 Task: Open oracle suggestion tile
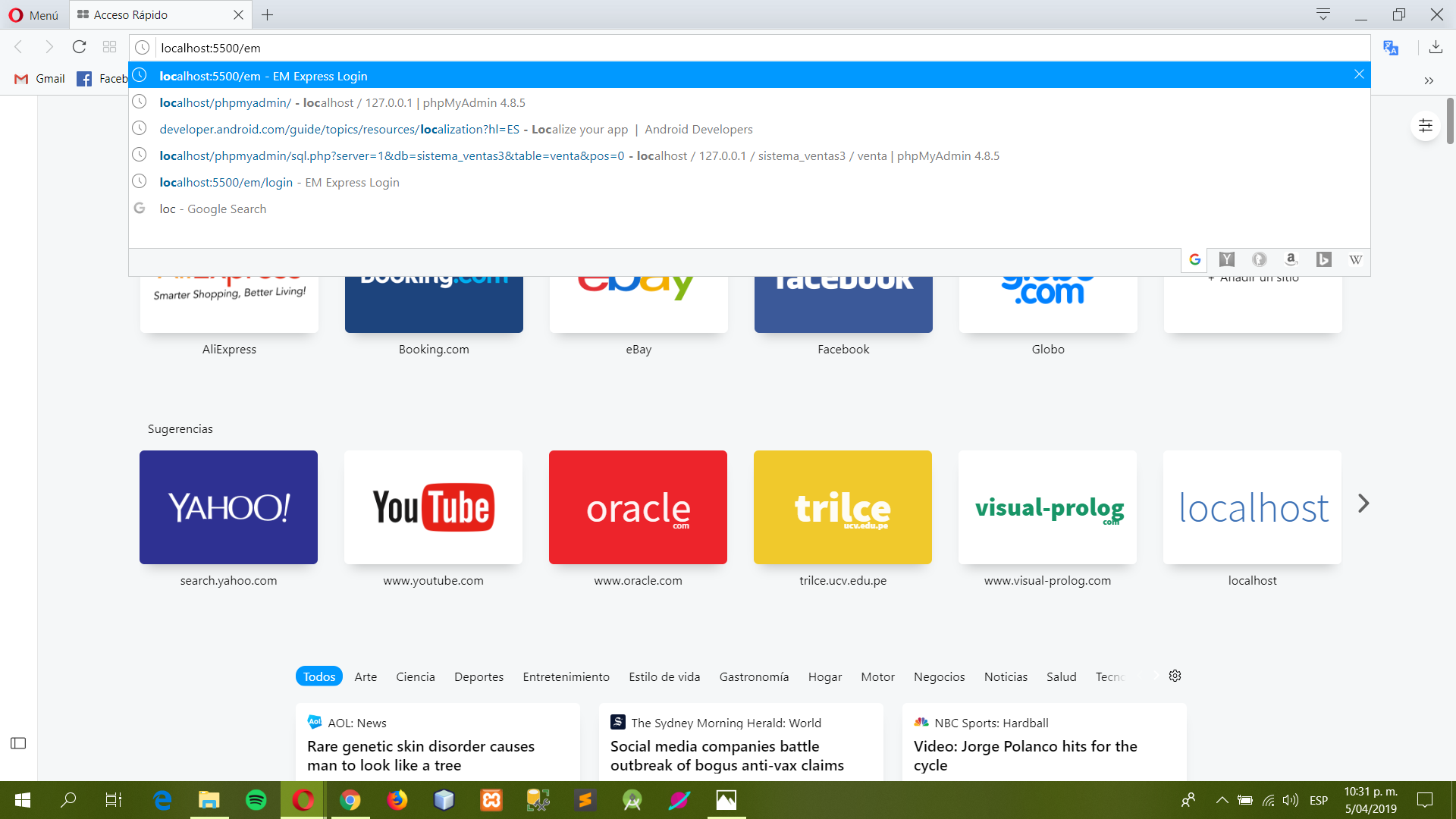point(638,507)
